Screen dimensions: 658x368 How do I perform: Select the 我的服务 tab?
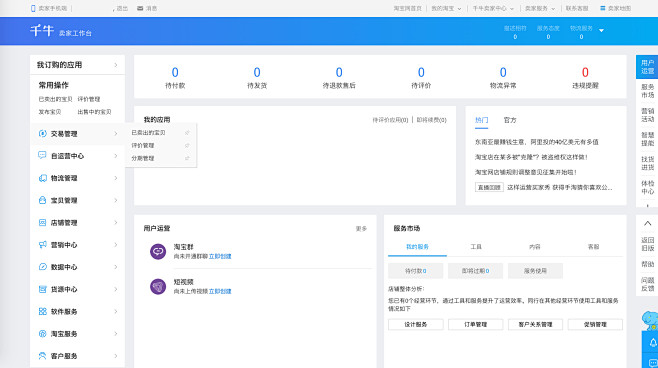click(417, 247)
